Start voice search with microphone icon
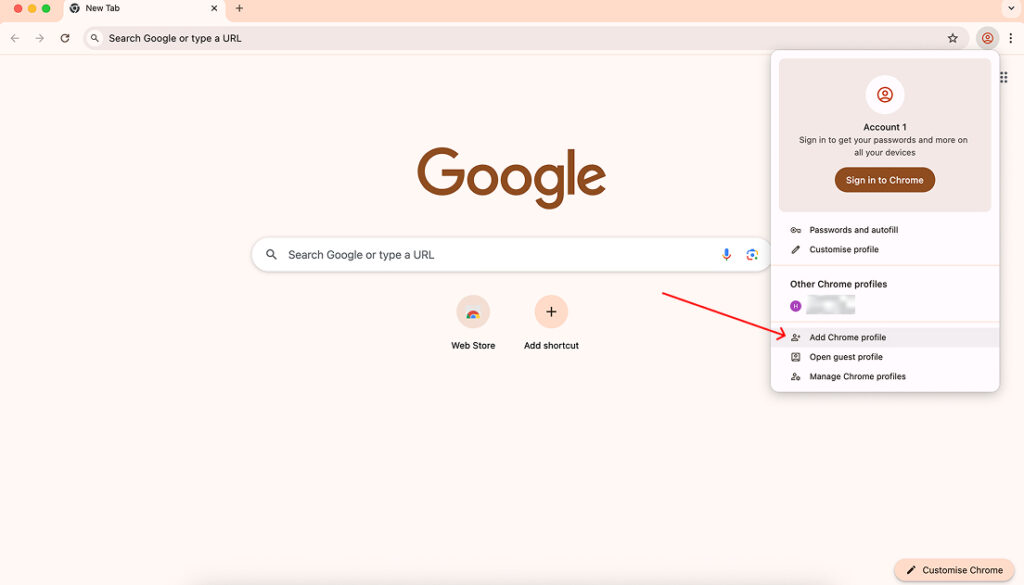Image resolution: width=1024 pixels, height=585 pixels. tap(727, 255)
